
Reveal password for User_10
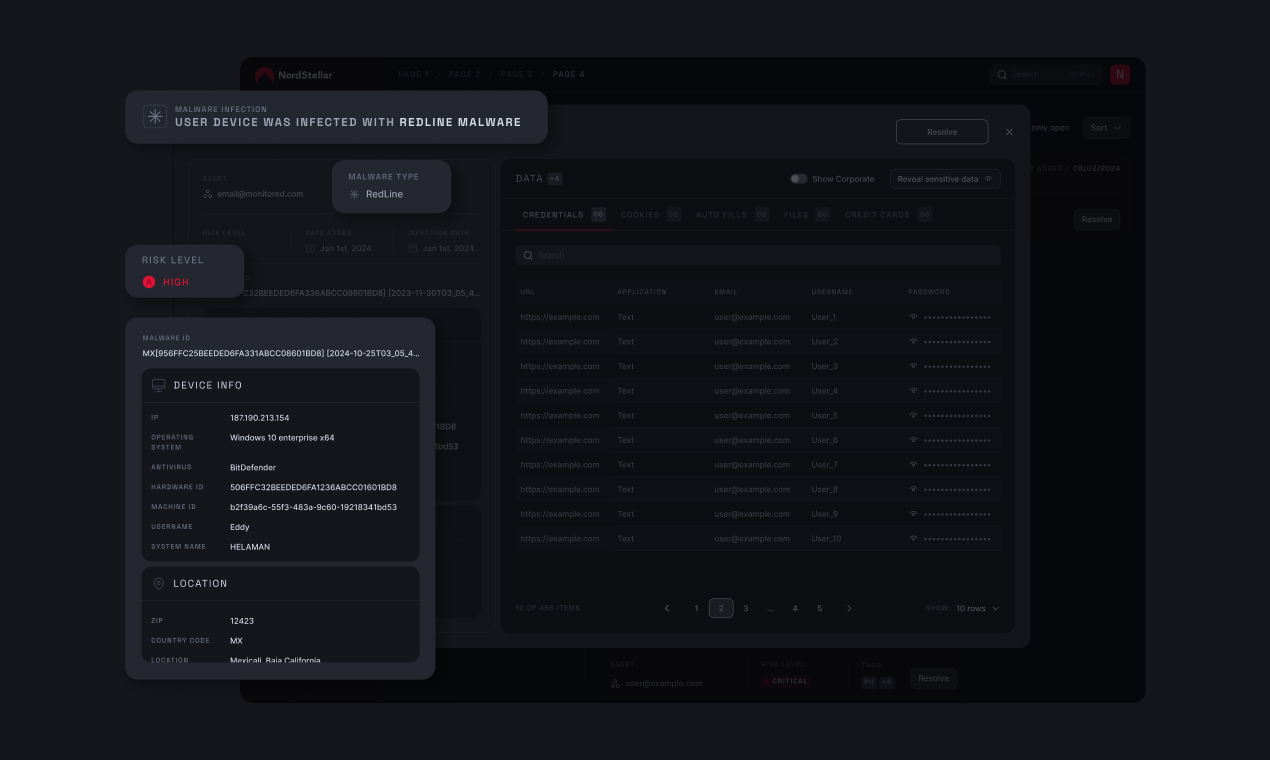(913, 538)
